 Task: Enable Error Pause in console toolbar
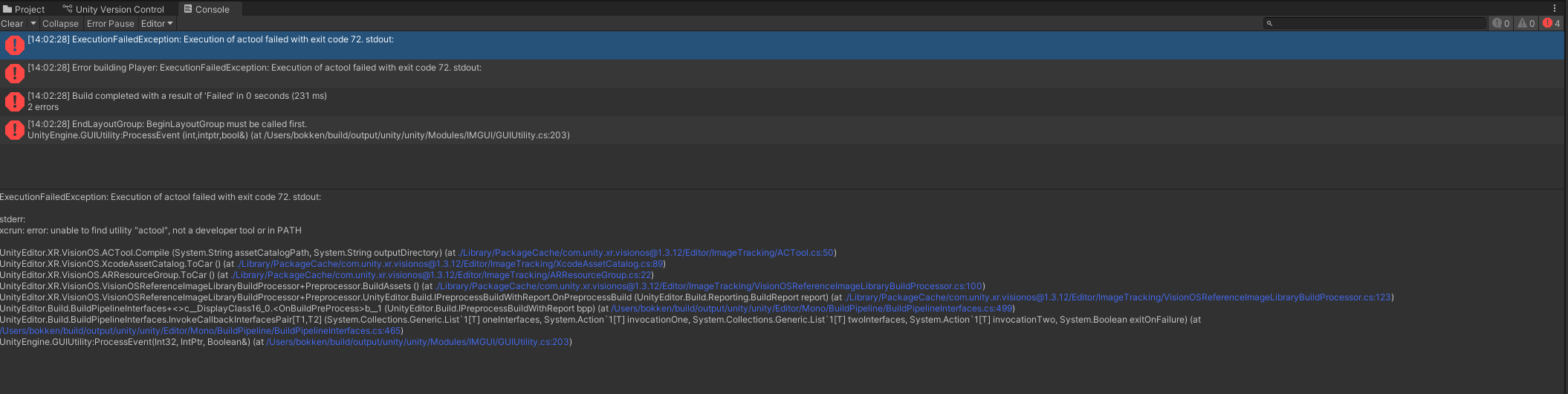(x=111, y=23)
